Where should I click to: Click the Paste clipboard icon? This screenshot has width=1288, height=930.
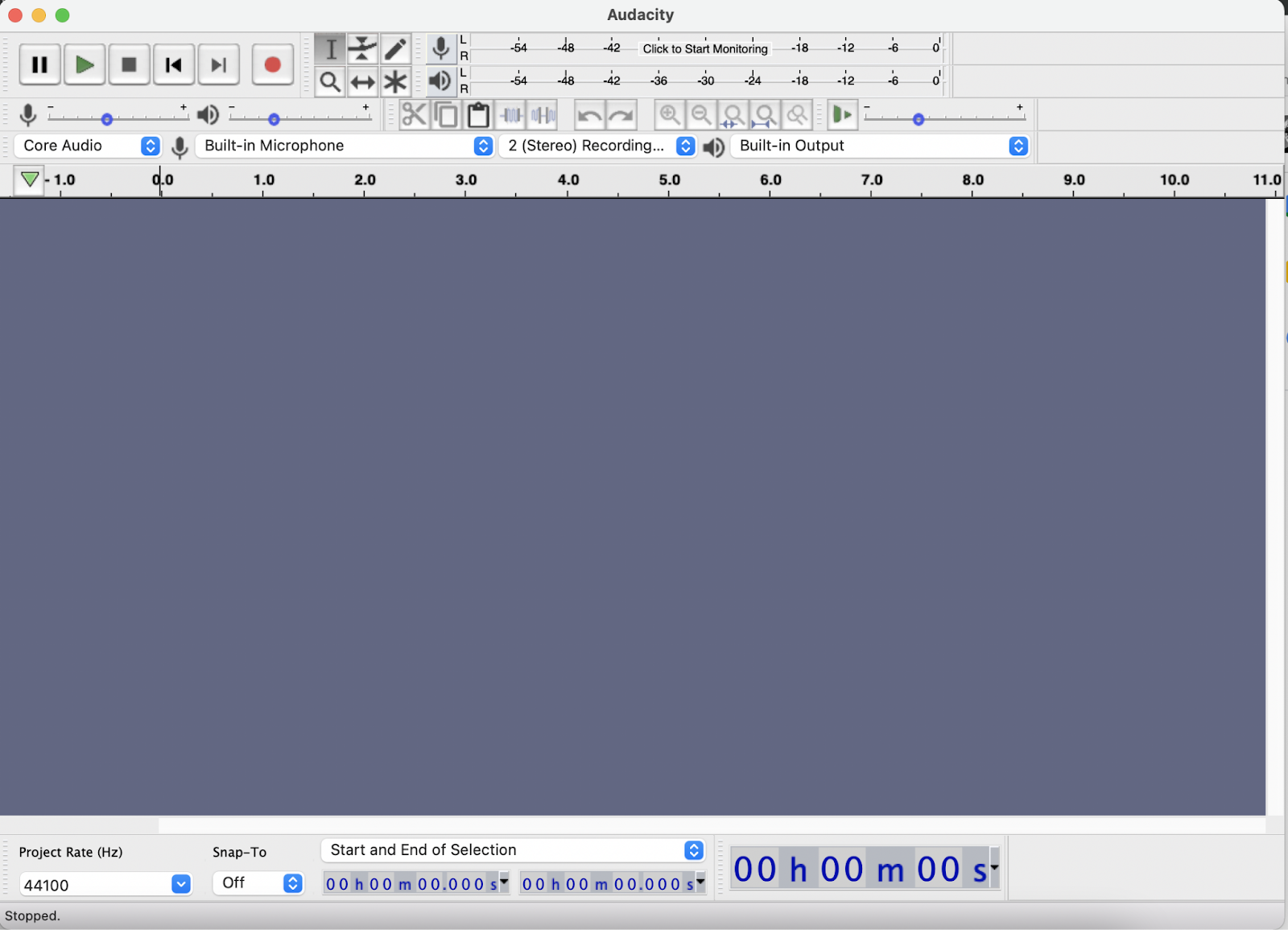(478, 115)
